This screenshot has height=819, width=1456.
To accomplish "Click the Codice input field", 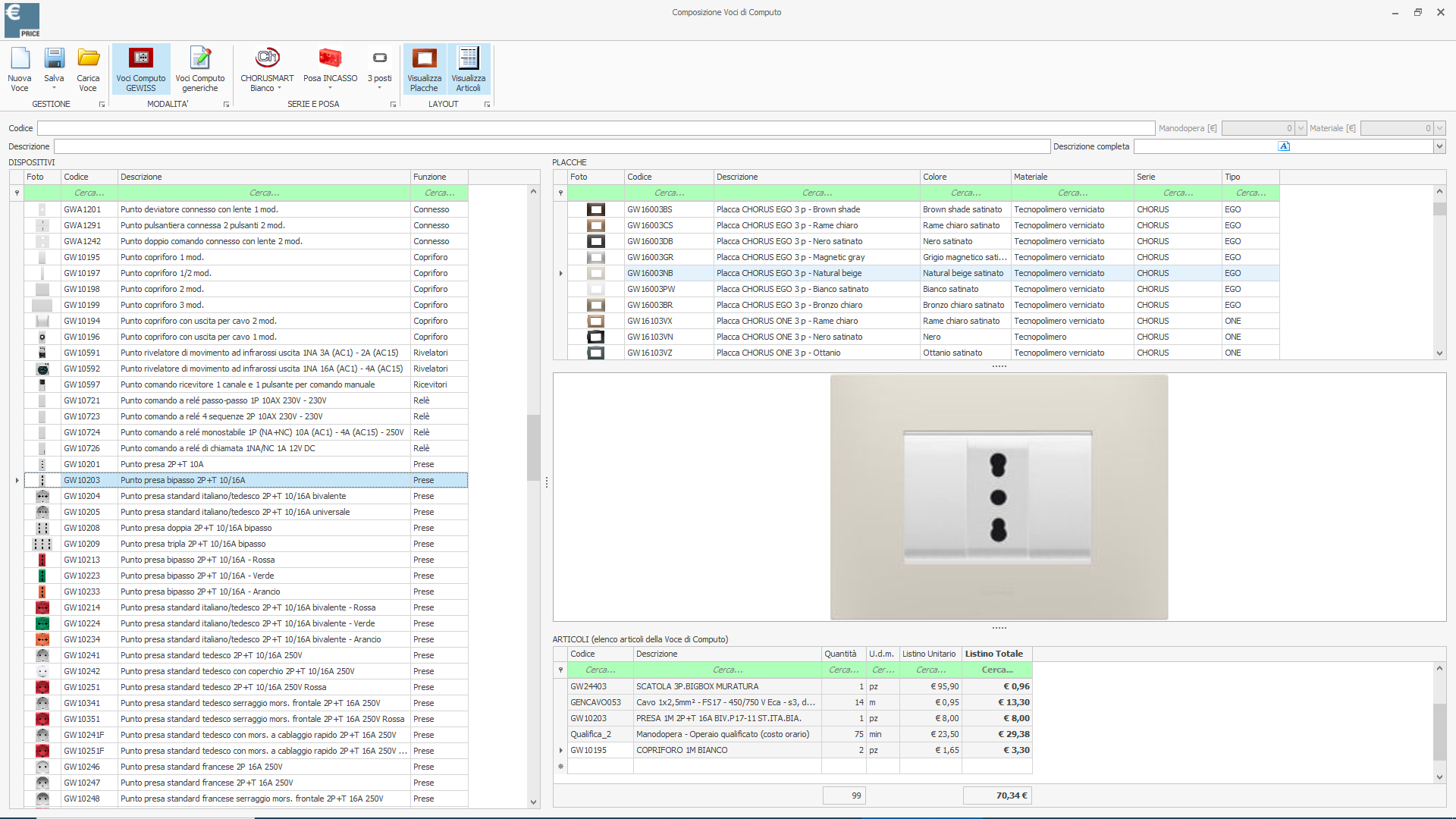I will [x=596, y=128].
